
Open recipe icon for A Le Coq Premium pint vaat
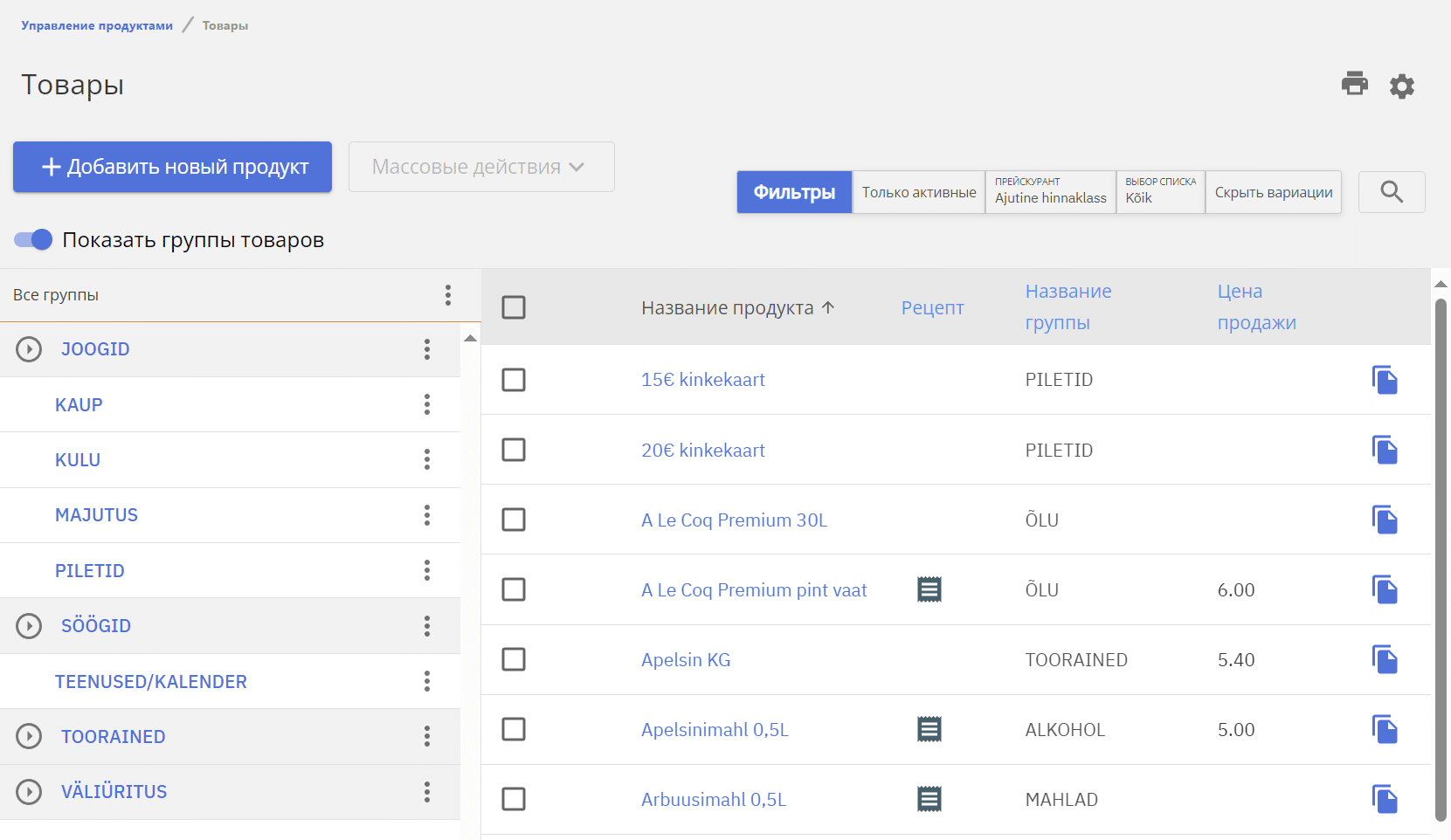tap(929, 589)
